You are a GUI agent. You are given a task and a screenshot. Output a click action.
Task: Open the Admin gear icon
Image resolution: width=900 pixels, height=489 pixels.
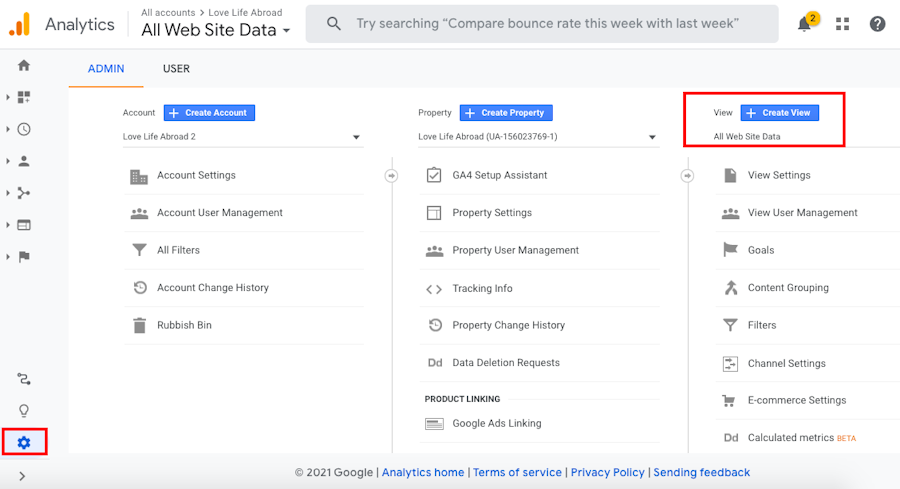[x=24, y=443]
